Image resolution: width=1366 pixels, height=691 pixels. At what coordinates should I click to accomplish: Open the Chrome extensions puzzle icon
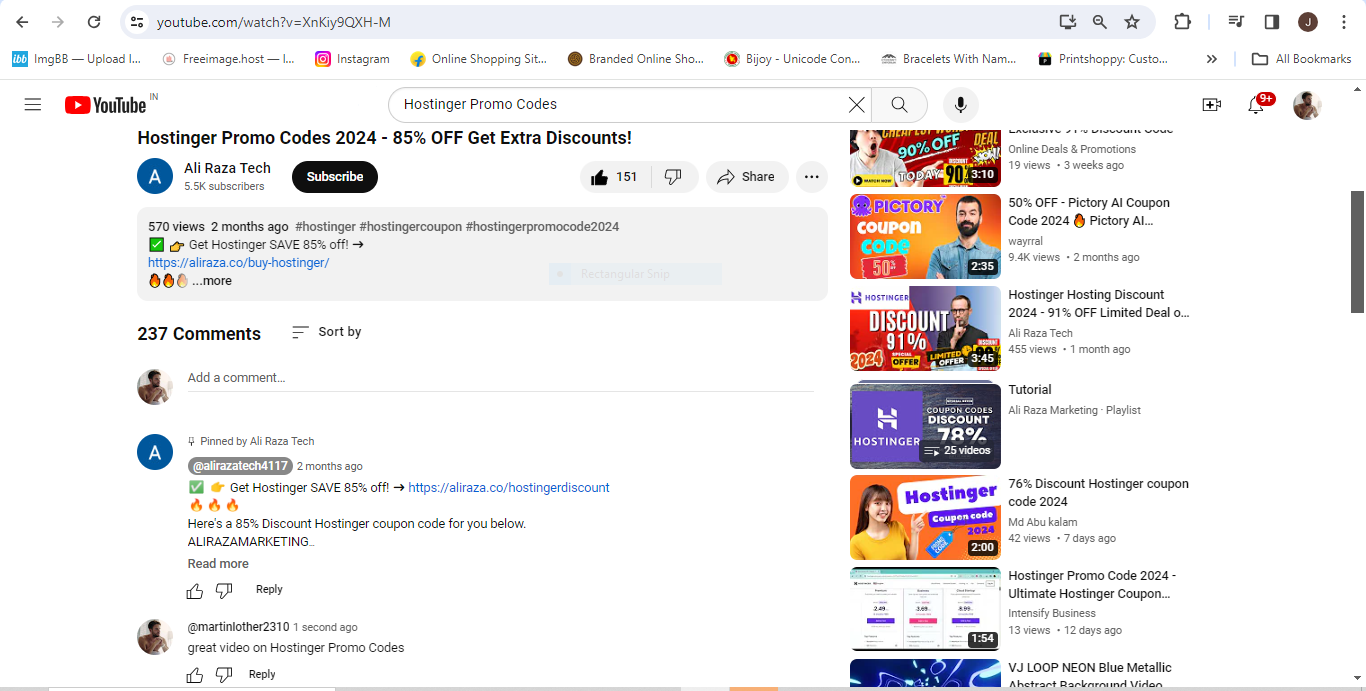click(1182, 22)
